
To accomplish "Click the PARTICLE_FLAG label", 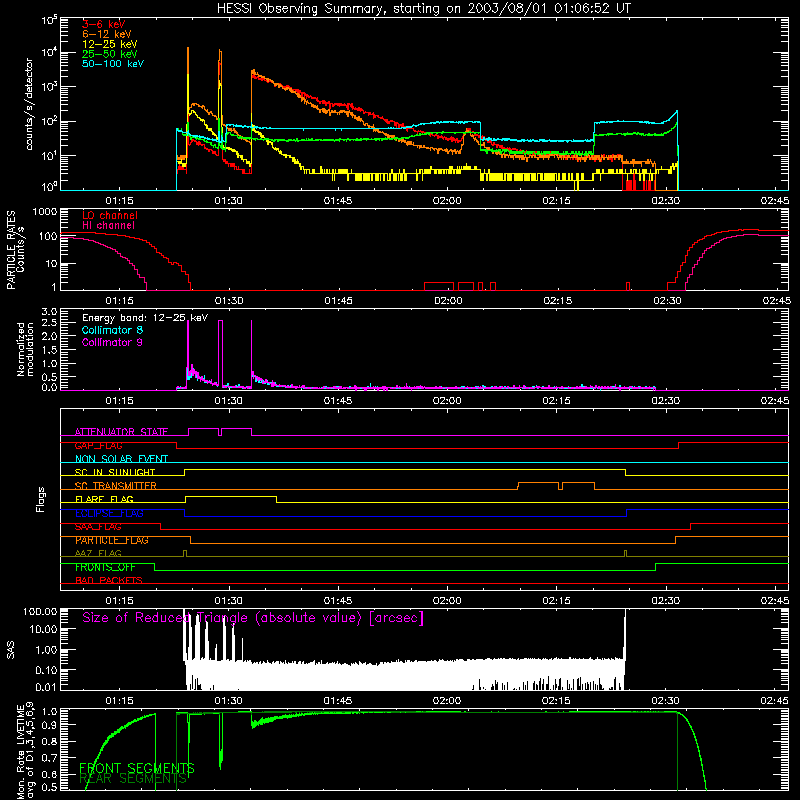I will 112,540.
